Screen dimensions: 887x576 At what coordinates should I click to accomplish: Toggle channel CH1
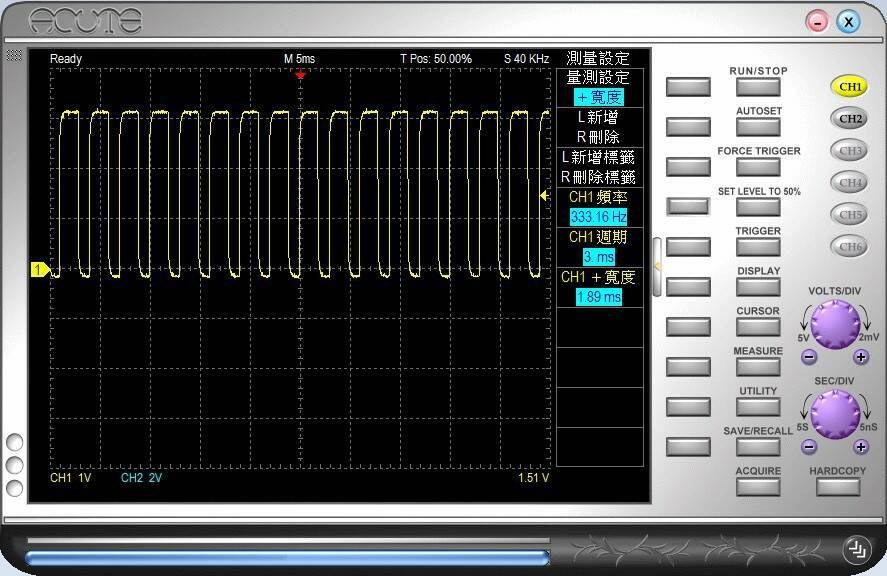click(849, 87)
